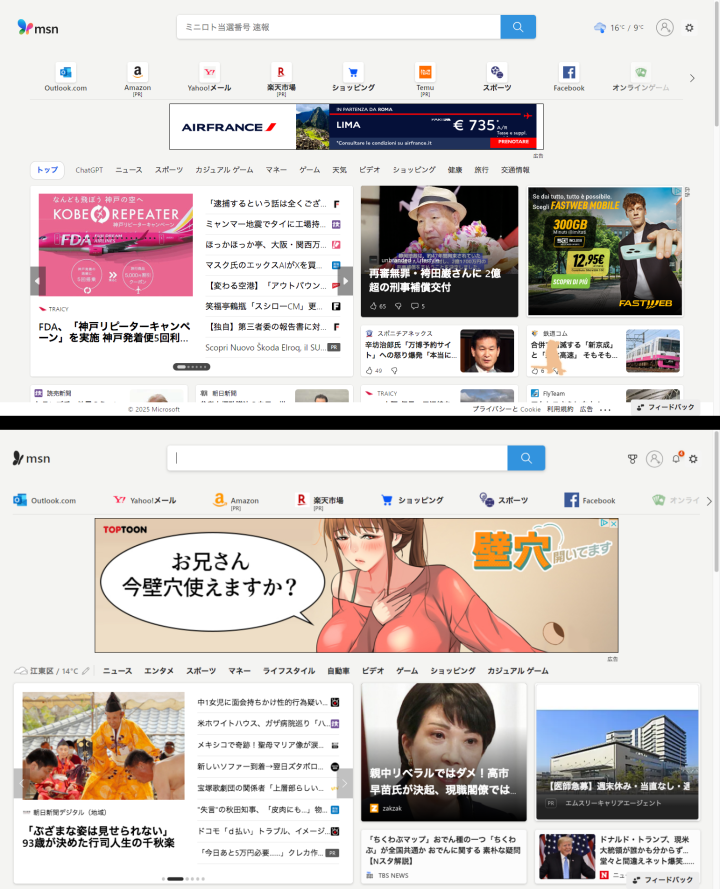Open the プライバシーと Cookie link
720x889 pixels.
pyautogui.click(x=506, y=409)
